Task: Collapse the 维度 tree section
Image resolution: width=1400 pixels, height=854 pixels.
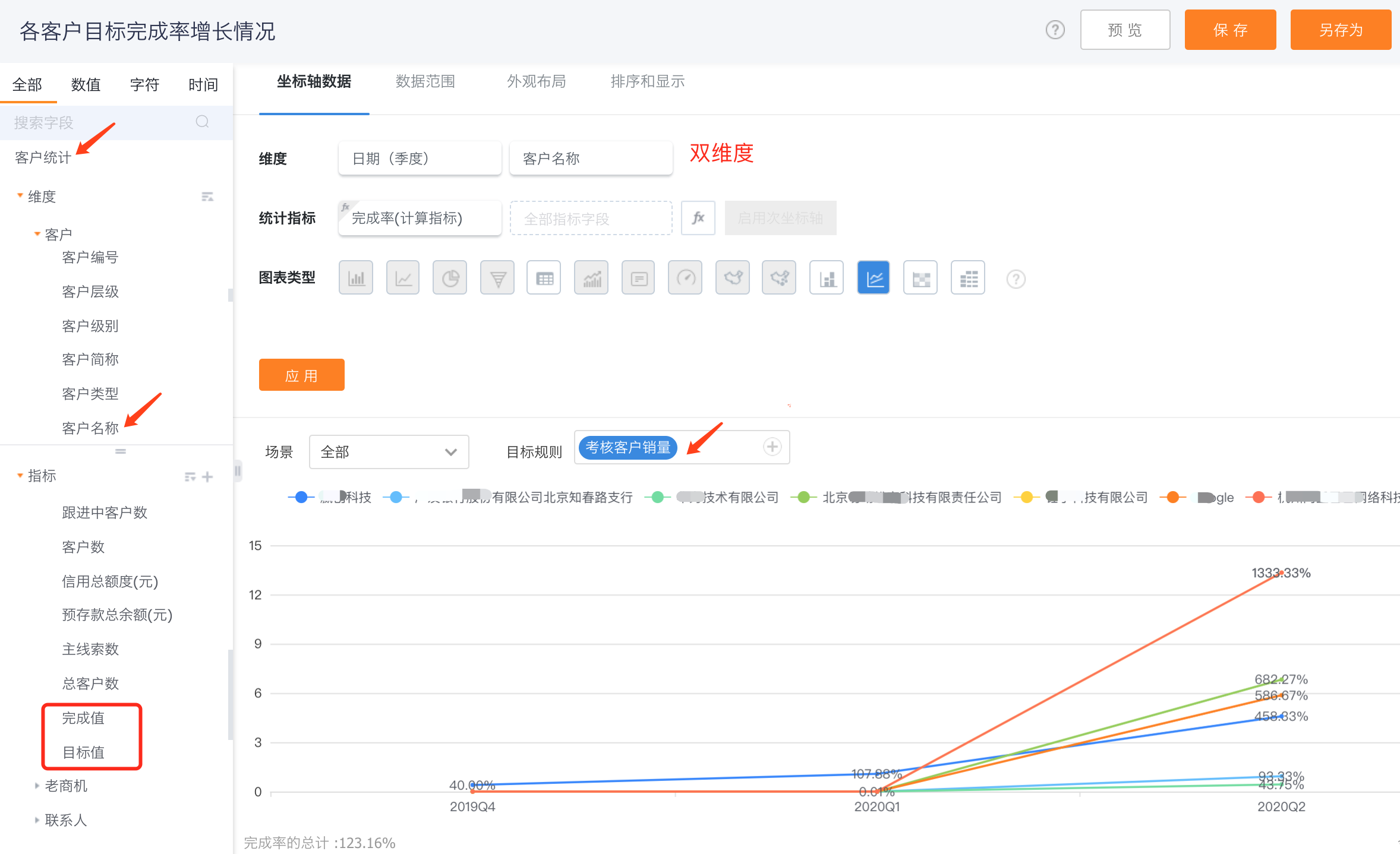Action: (20, 196)
